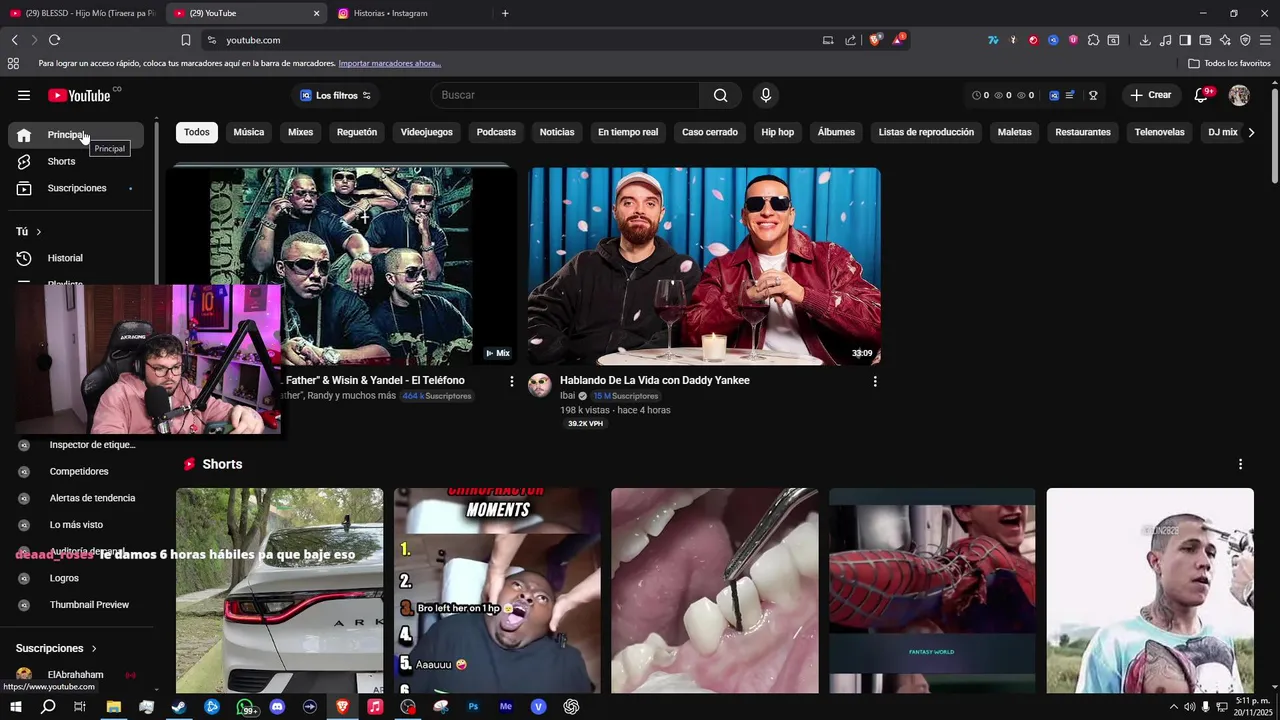This screenshot has height=720, width=1280.
Task: Click the vidIQ blue logo in YouTube header
Action: (x=1054, y=95)
